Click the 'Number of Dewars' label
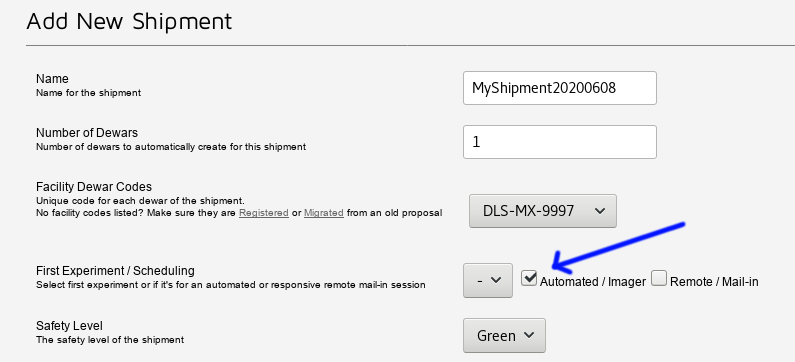Viewport: 795px width, 362px height. coord(87,133)
